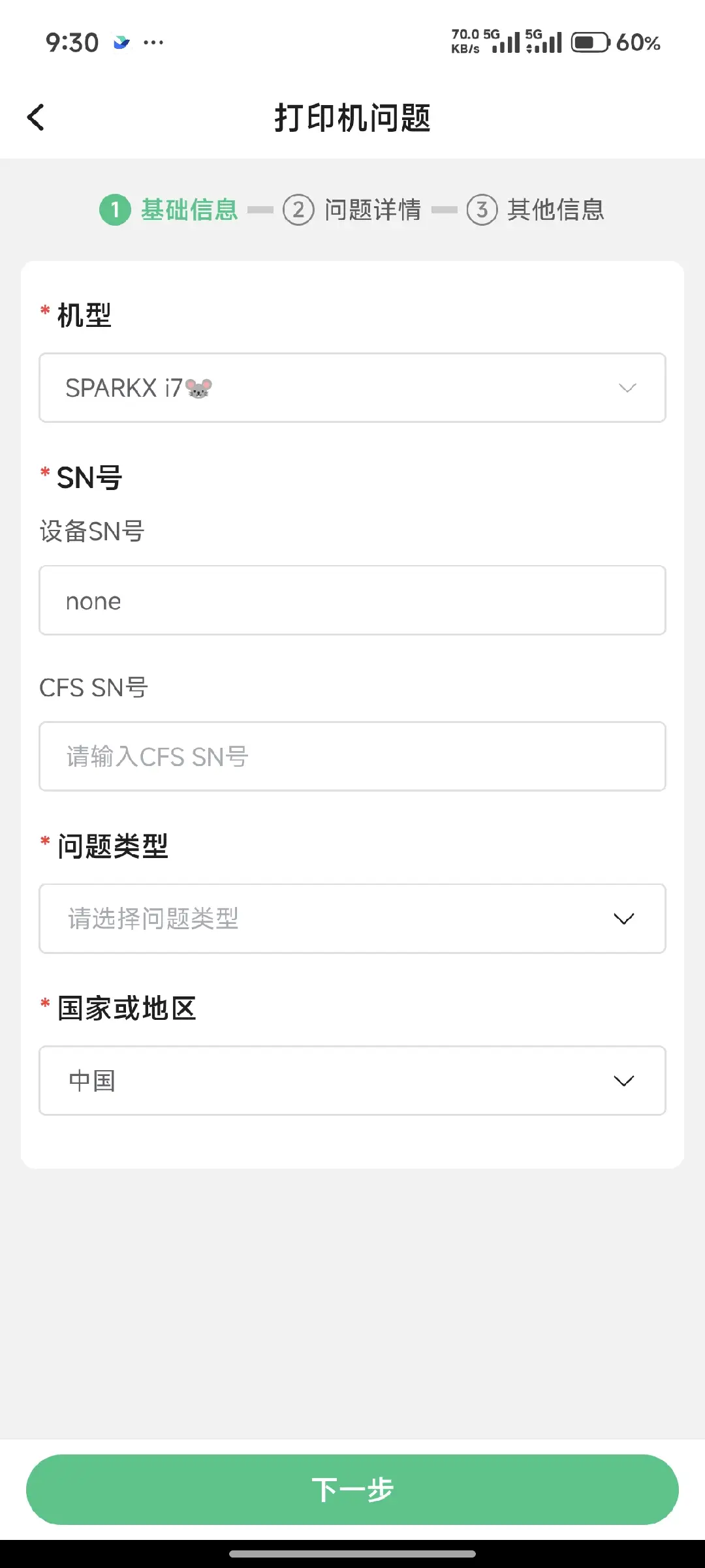This screenshot has height=1568, width=705.
Task: Focus the 设备SN号 input field
Action: (352, 600)
